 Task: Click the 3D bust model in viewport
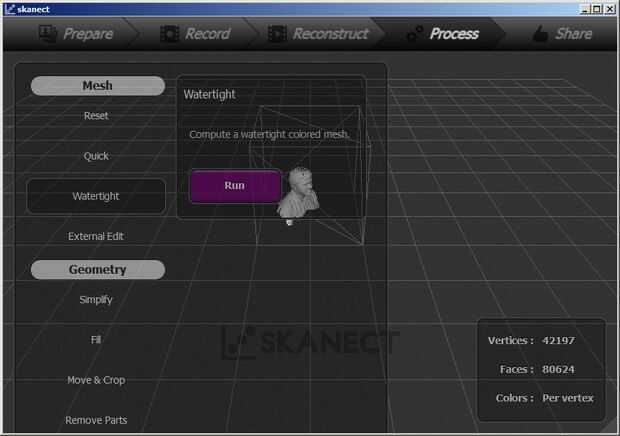tap(299, 193)
